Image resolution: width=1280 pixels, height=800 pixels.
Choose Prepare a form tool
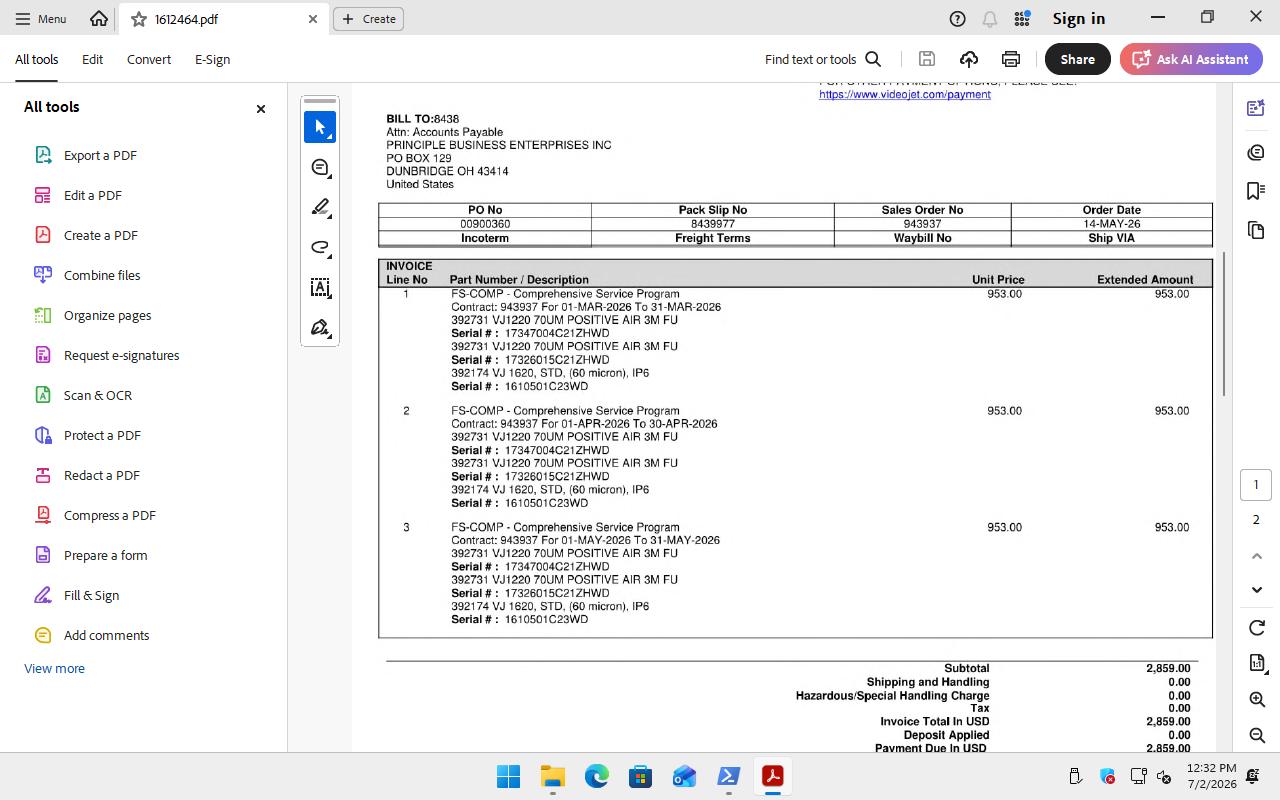click(105, 555)
